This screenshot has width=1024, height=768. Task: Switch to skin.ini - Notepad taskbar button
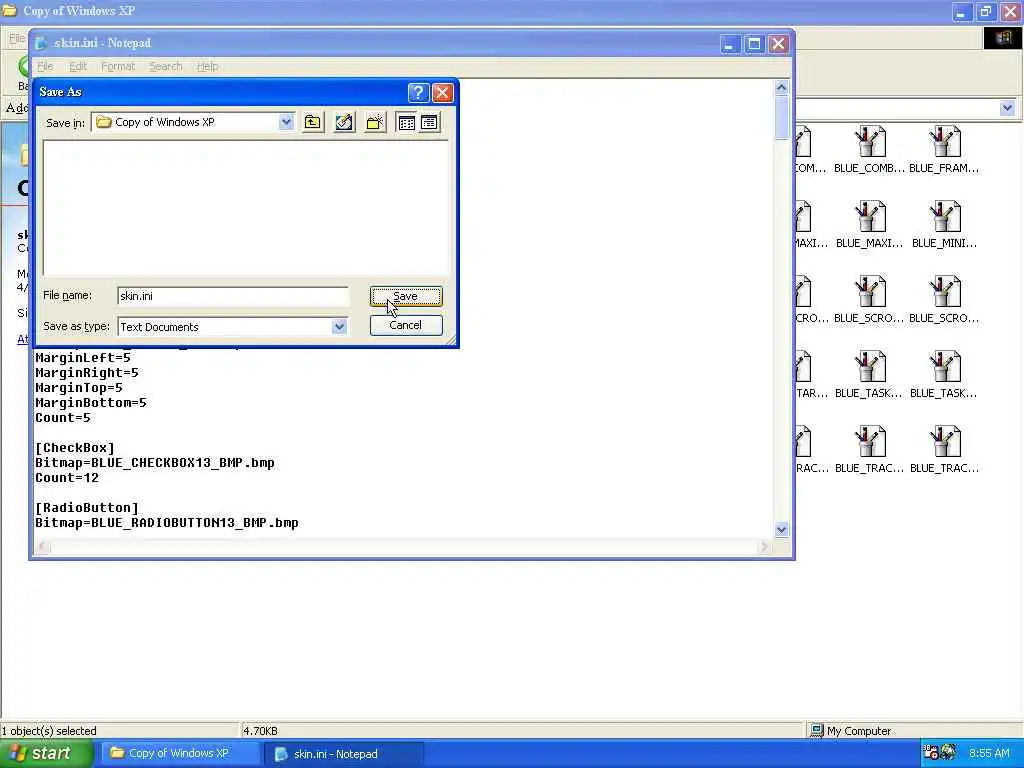(344, 754)
